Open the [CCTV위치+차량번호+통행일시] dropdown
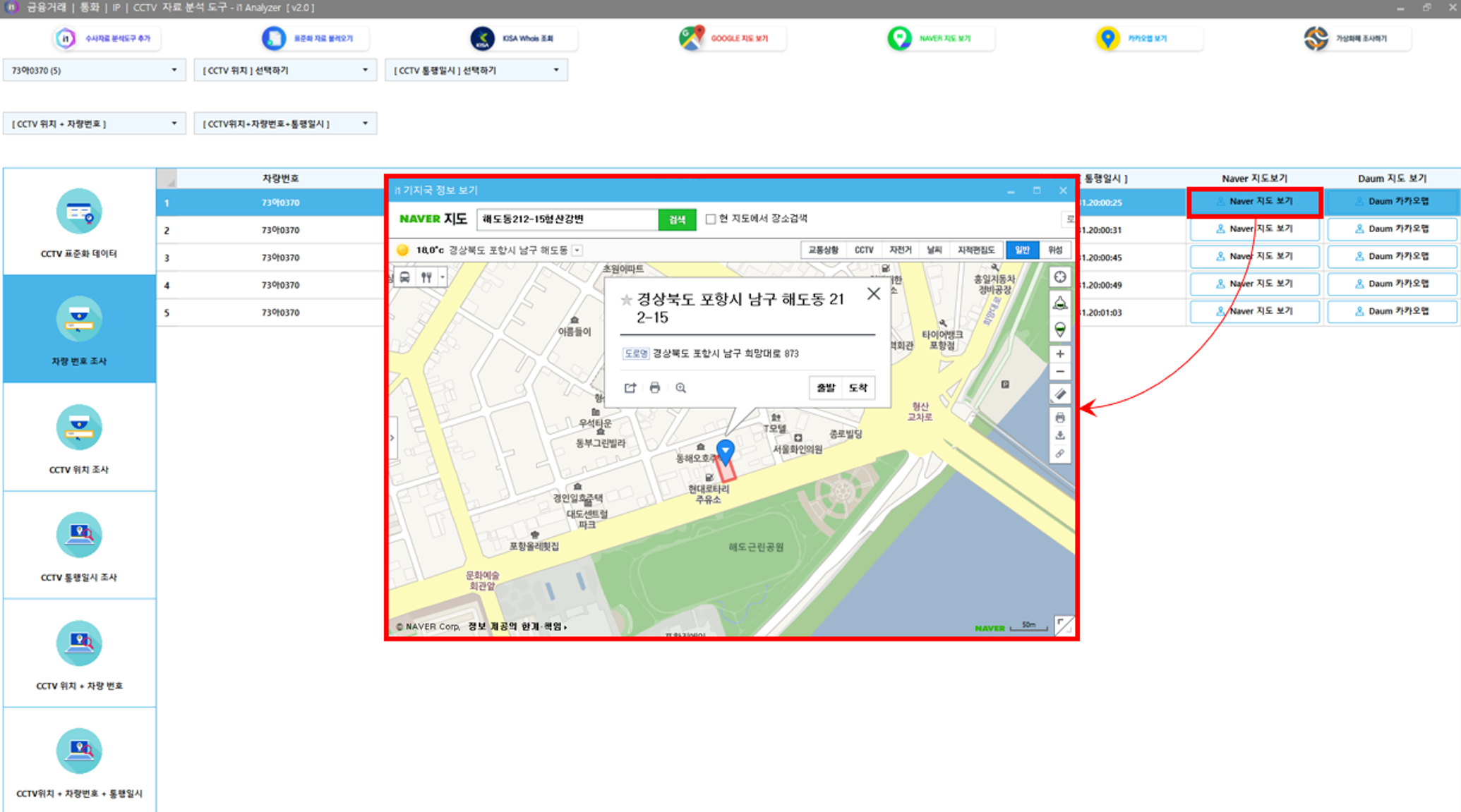This screenshot has height=812, width=1461. [285, 123]
